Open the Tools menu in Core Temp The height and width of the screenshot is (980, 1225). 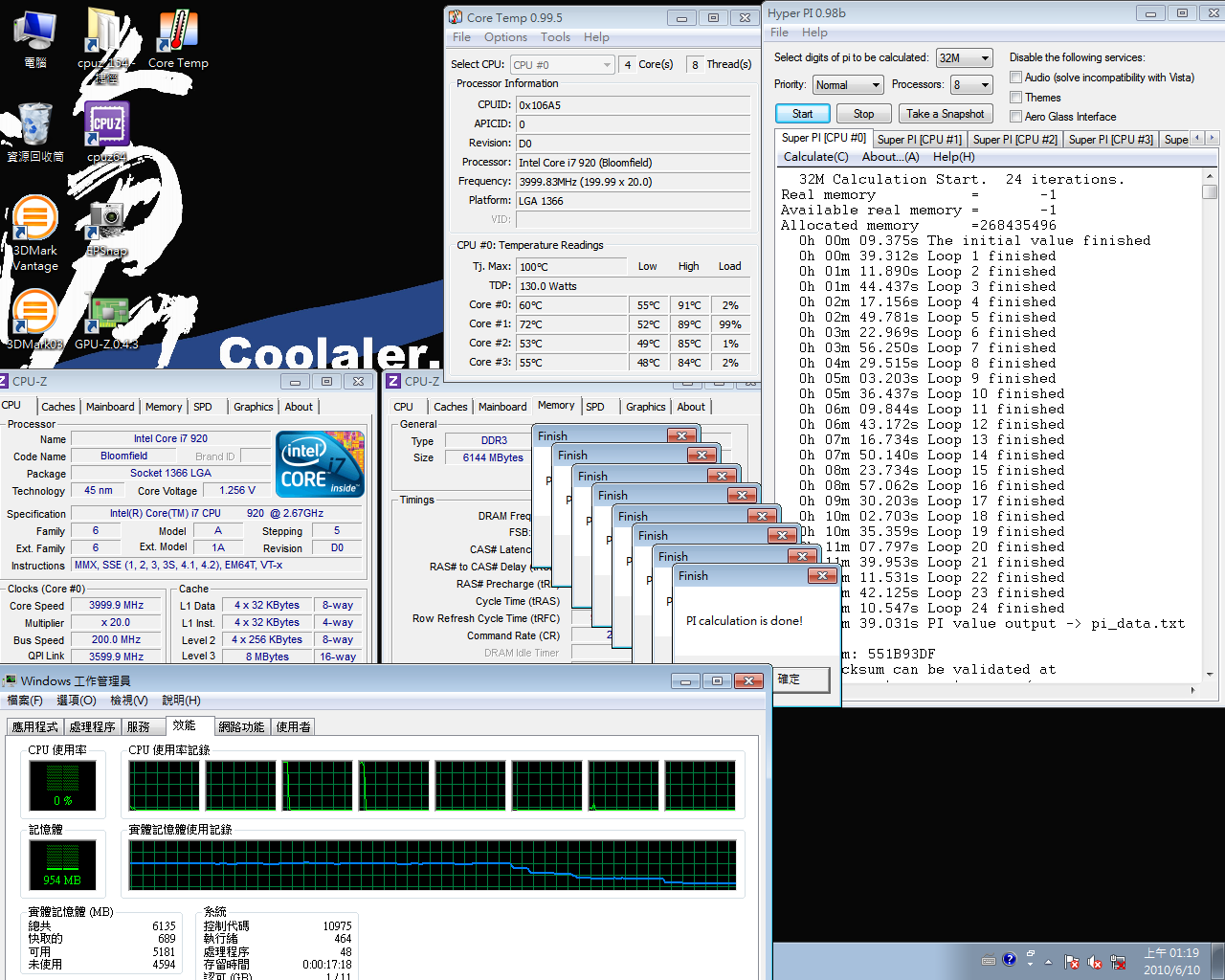555,37
